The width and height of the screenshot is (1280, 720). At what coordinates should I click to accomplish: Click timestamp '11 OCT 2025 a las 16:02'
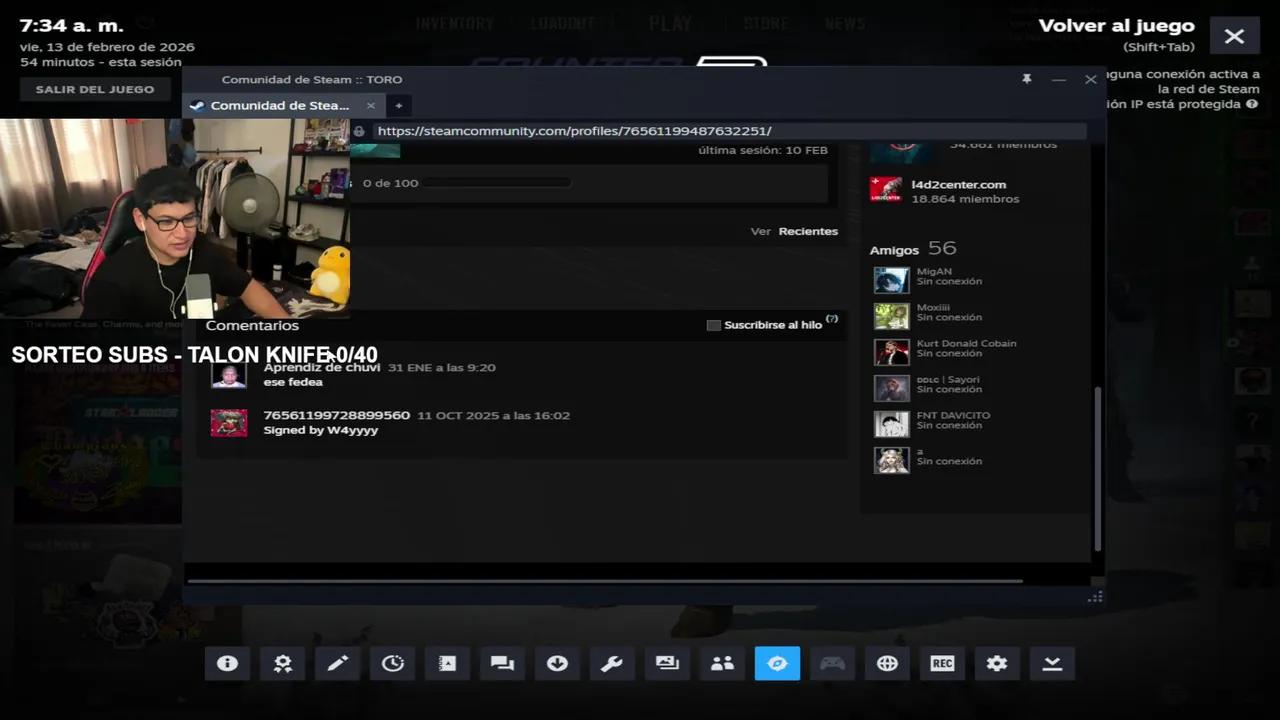point(494,415)
